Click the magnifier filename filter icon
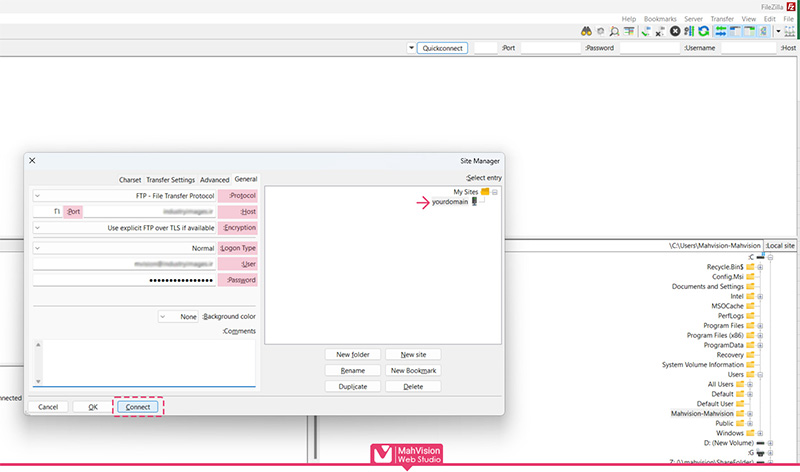 pos(615,31)
